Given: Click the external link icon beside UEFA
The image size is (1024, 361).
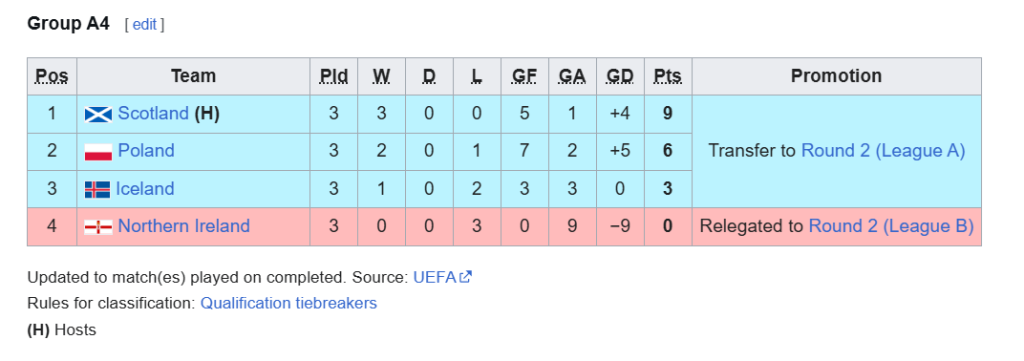Looking at the screenshot, I should 466,277.
